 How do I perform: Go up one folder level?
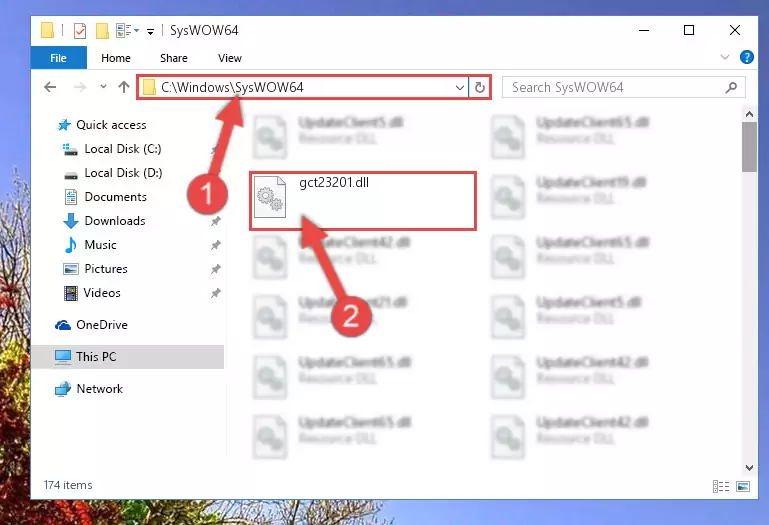[x=124, y=87]
